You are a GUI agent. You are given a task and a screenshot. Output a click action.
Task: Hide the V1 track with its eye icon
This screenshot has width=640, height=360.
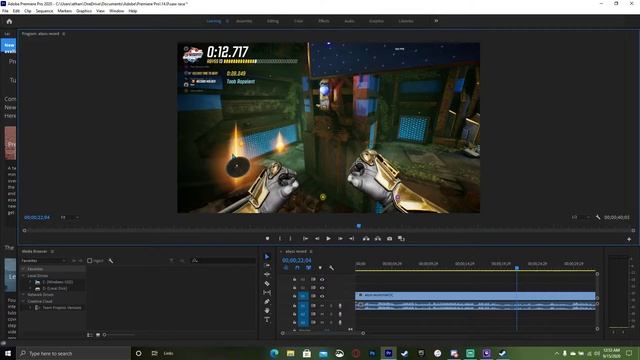(x=322, y=296)
